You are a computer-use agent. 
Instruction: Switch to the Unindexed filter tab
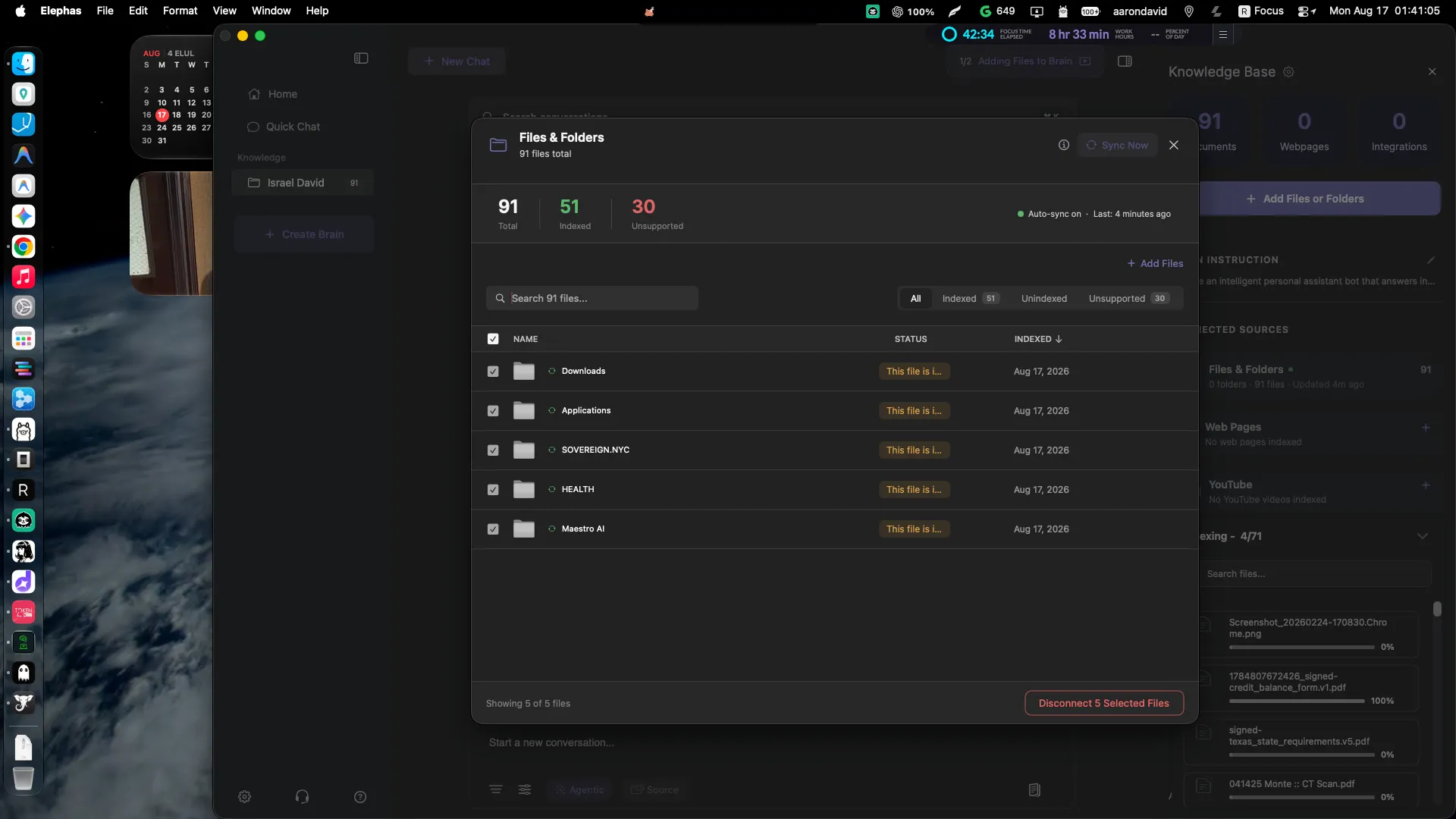pos(1043,298)
